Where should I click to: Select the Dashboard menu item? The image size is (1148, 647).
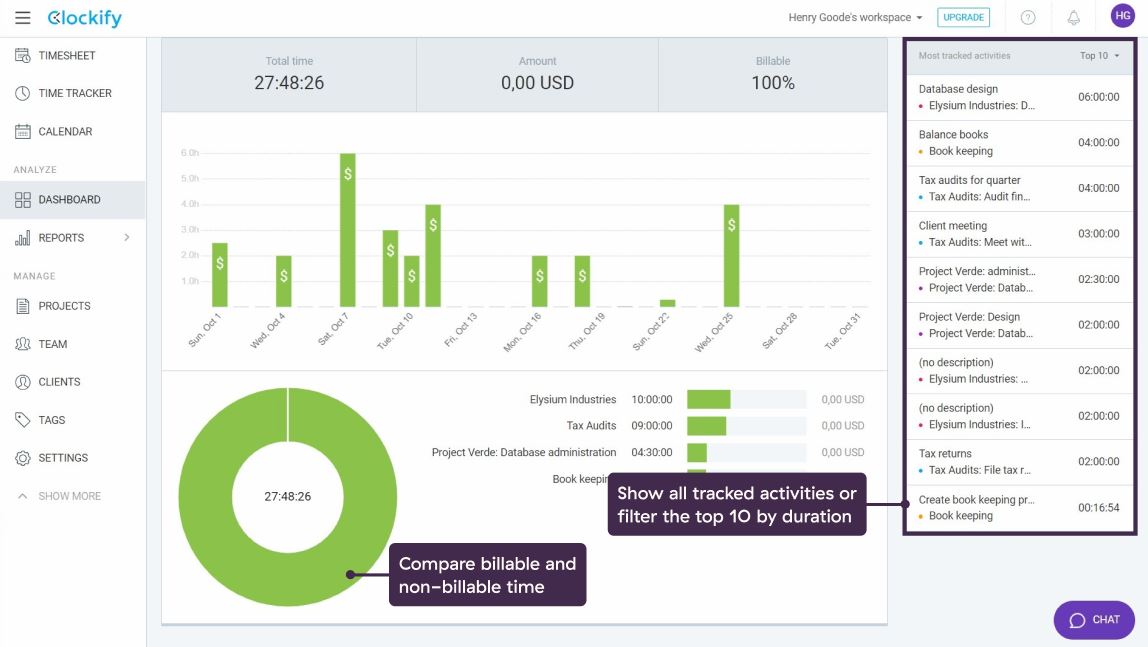click(69, 200)
